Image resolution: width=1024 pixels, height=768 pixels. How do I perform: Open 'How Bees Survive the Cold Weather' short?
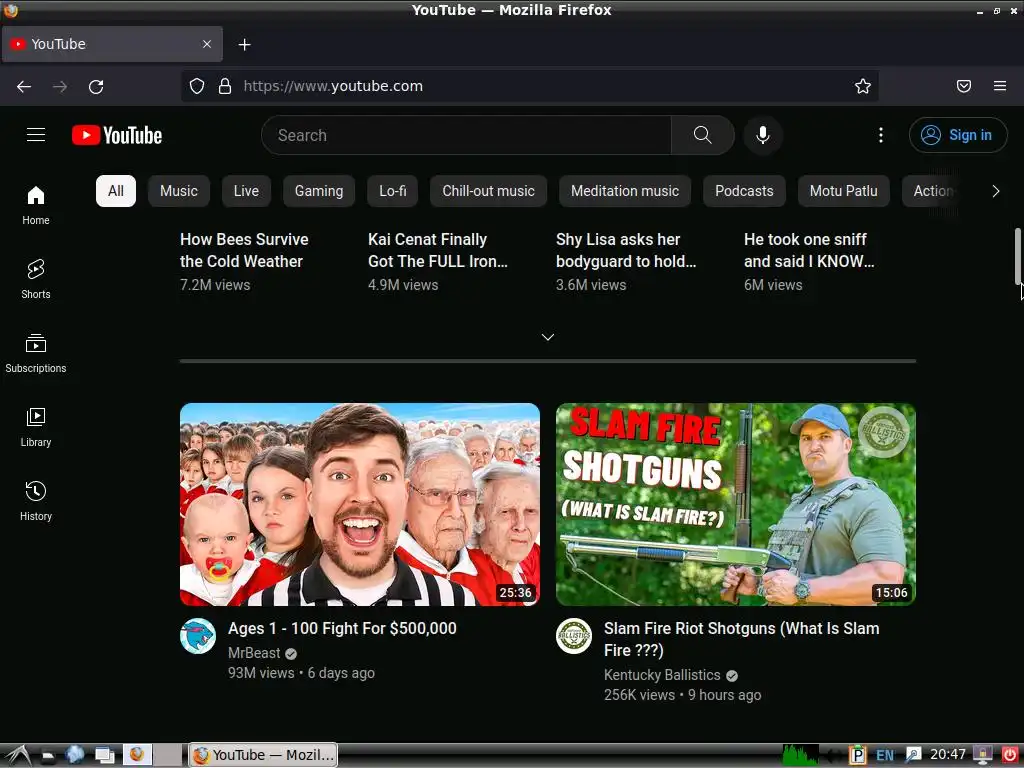(x=244, y=250)
